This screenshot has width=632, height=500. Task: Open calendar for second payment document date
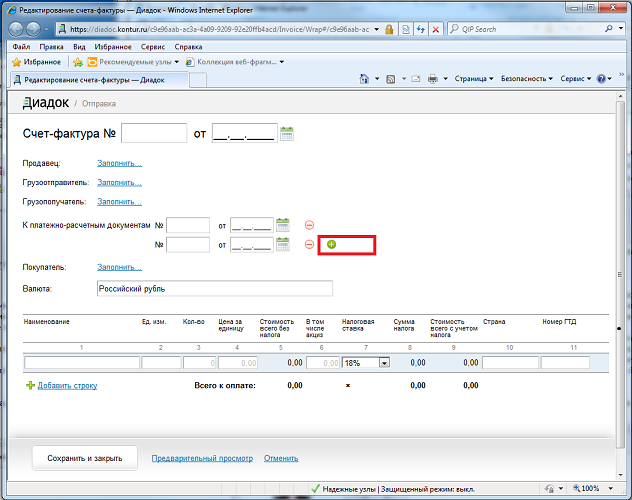click(x=283, y=244)
